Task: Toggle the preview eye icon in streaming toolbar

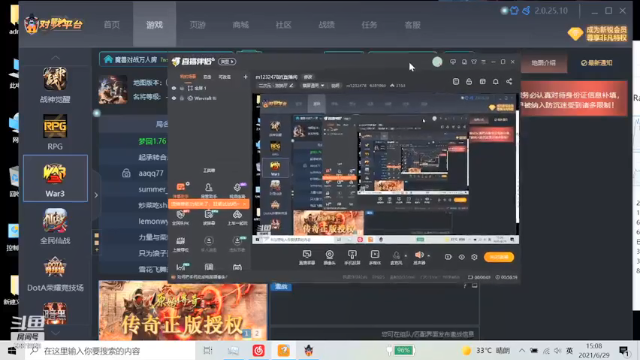Action: [x=461, y=257]
